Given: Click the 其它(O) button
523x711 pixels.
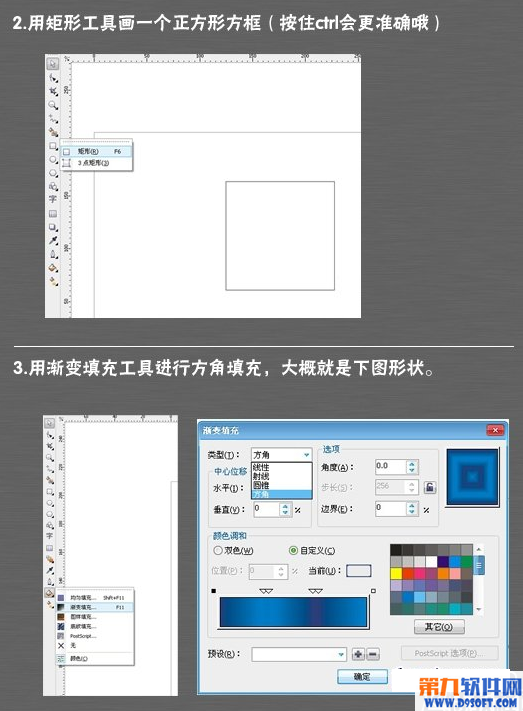Looking at the screenshot, I should (439, 627).
